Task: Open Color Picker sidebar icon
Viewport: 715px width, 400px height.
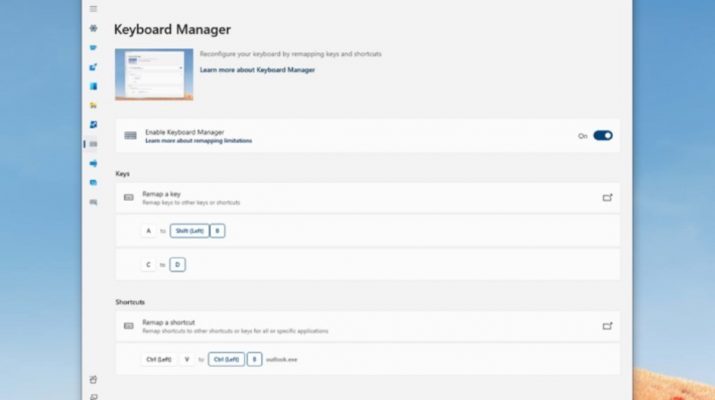Action: coord(93,66)
